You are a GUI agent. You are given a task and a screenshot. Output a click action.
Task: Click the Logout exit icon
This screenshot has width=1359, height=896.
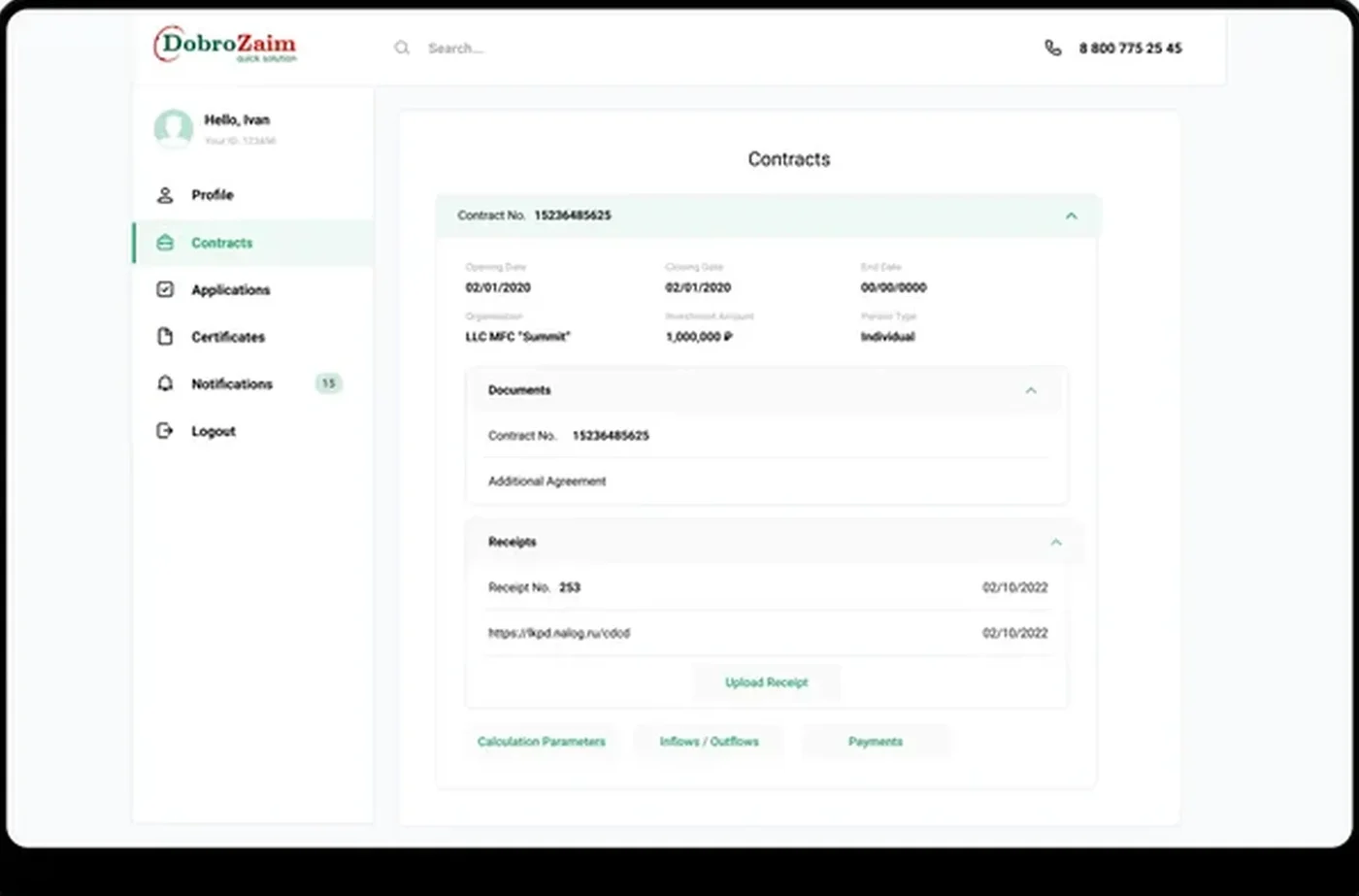click(x=165, y=431)
